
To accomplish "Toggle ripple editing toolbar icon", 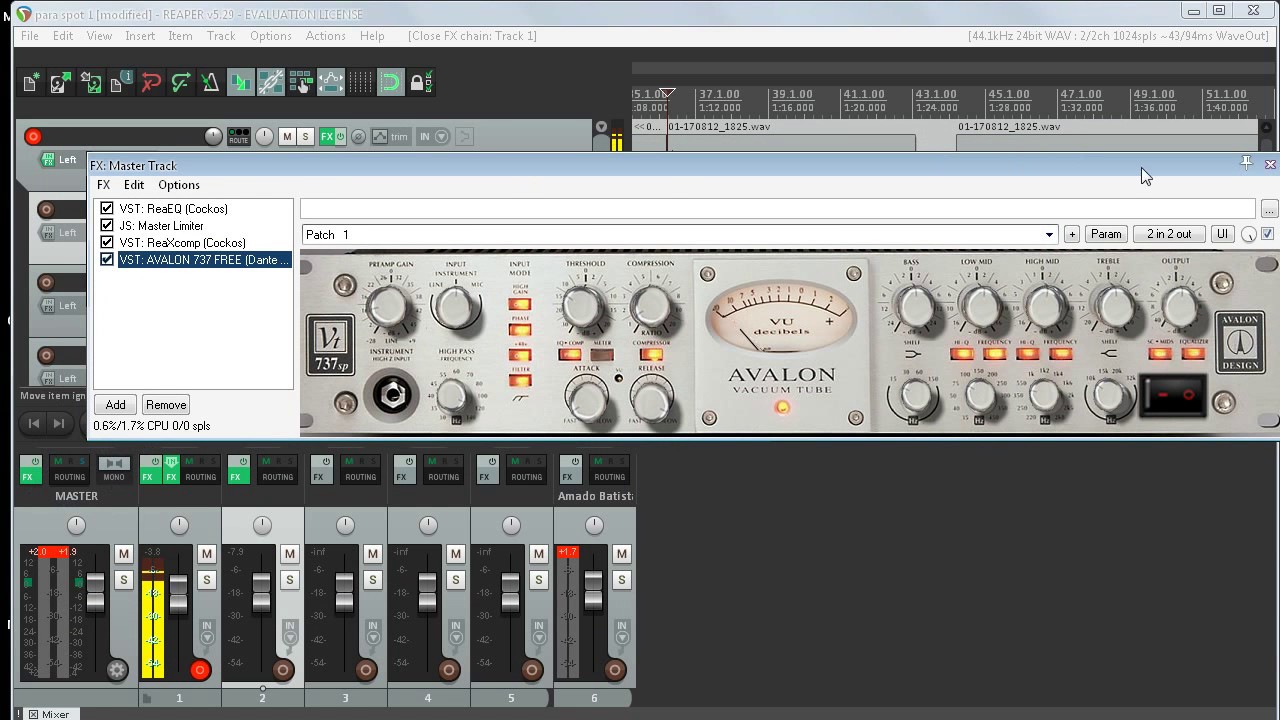I will coord(300,83).
